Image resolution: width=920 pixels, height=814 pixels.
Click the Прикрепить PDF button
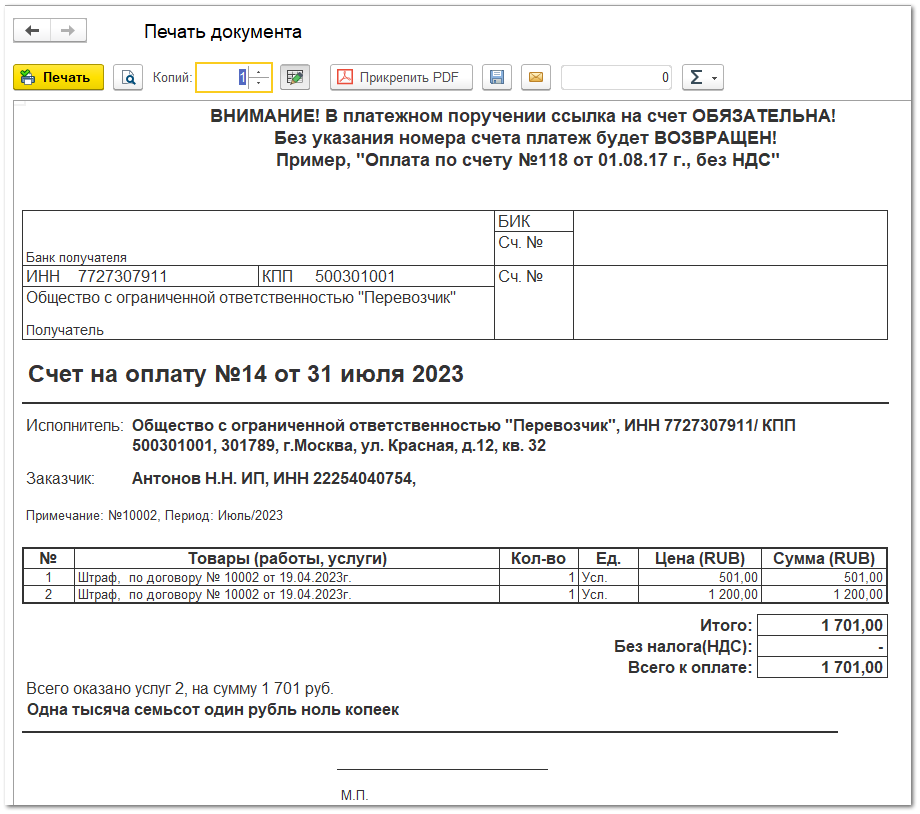point(401,77)
